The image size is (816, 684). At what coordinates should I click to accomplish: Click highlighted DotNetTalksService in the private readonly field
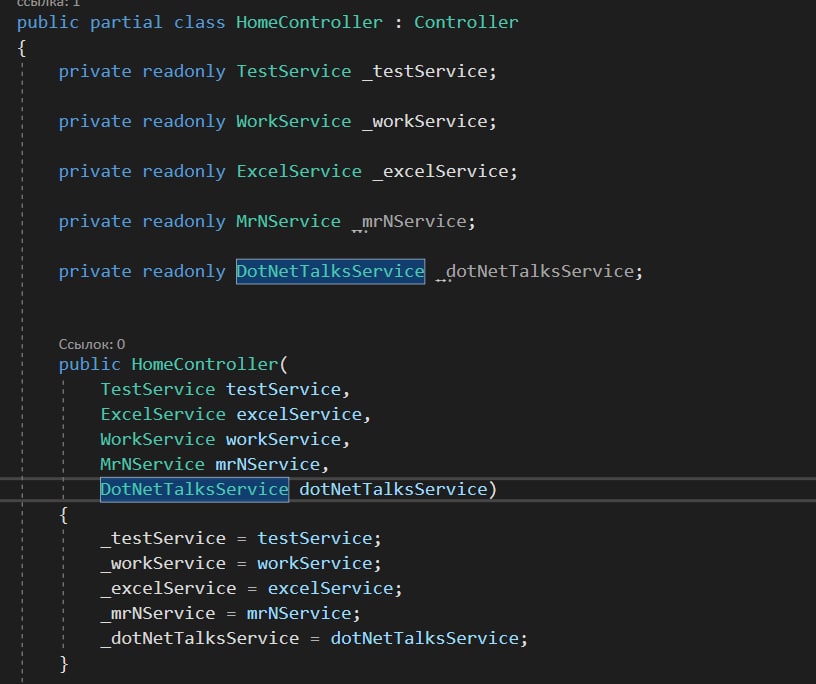(330, 271)
